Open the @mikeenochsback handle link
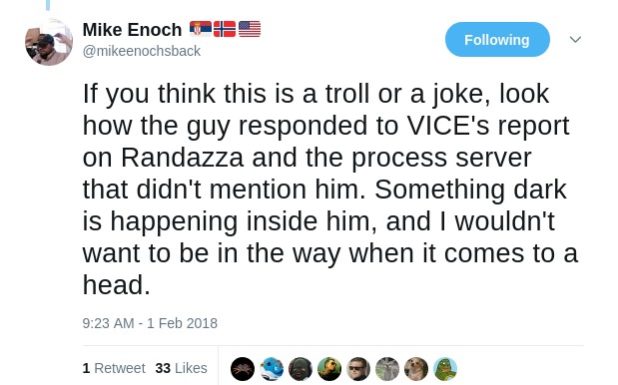618x385 pixels. pyautogui.click(x=141, y=51)
